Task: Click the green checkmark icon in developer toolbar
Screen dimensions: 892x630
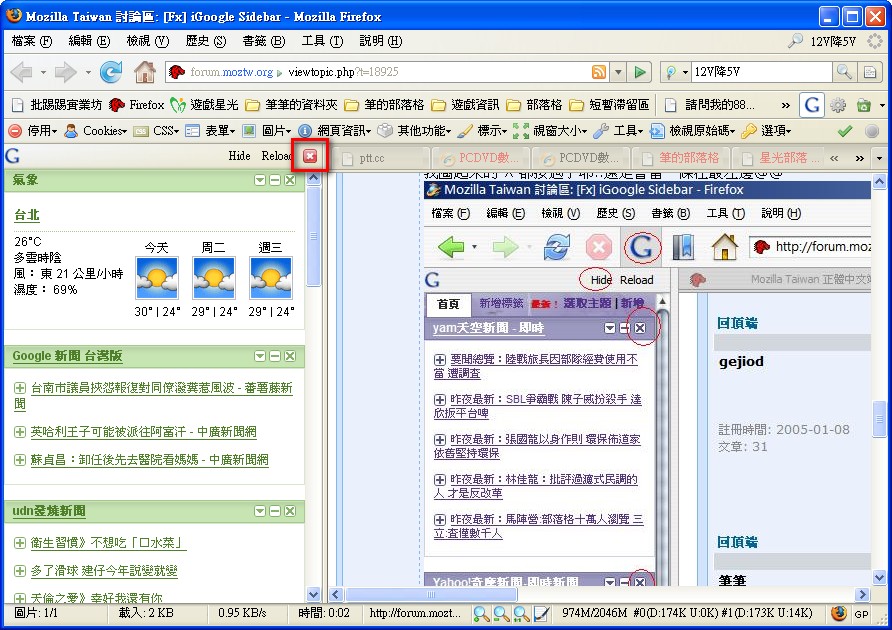Action: pyautogui.click(x=845, y=131)
